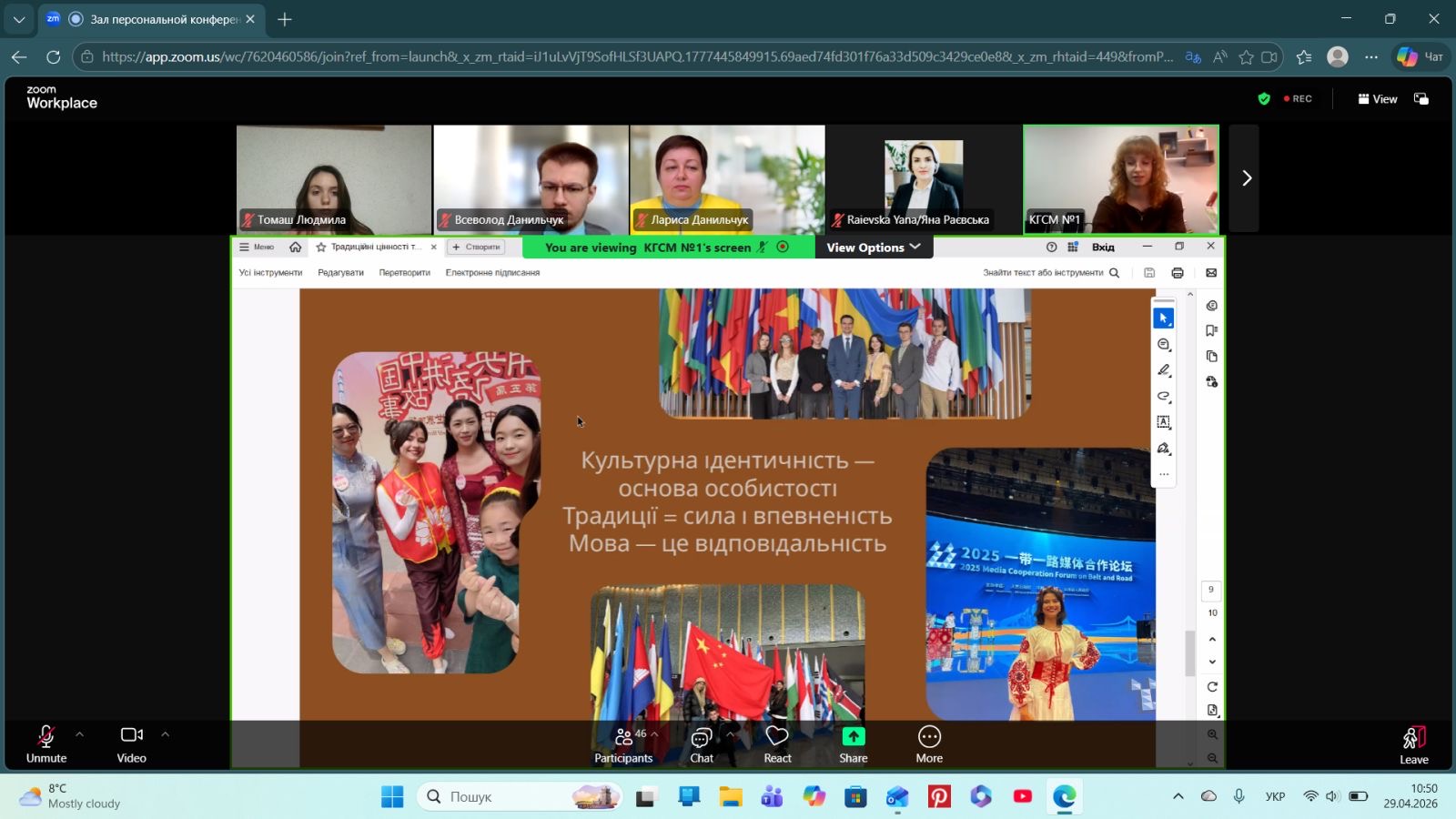Open the View layout menu
The height and width of the screenshot is (819, 1456).
[x=1378, y=99]
